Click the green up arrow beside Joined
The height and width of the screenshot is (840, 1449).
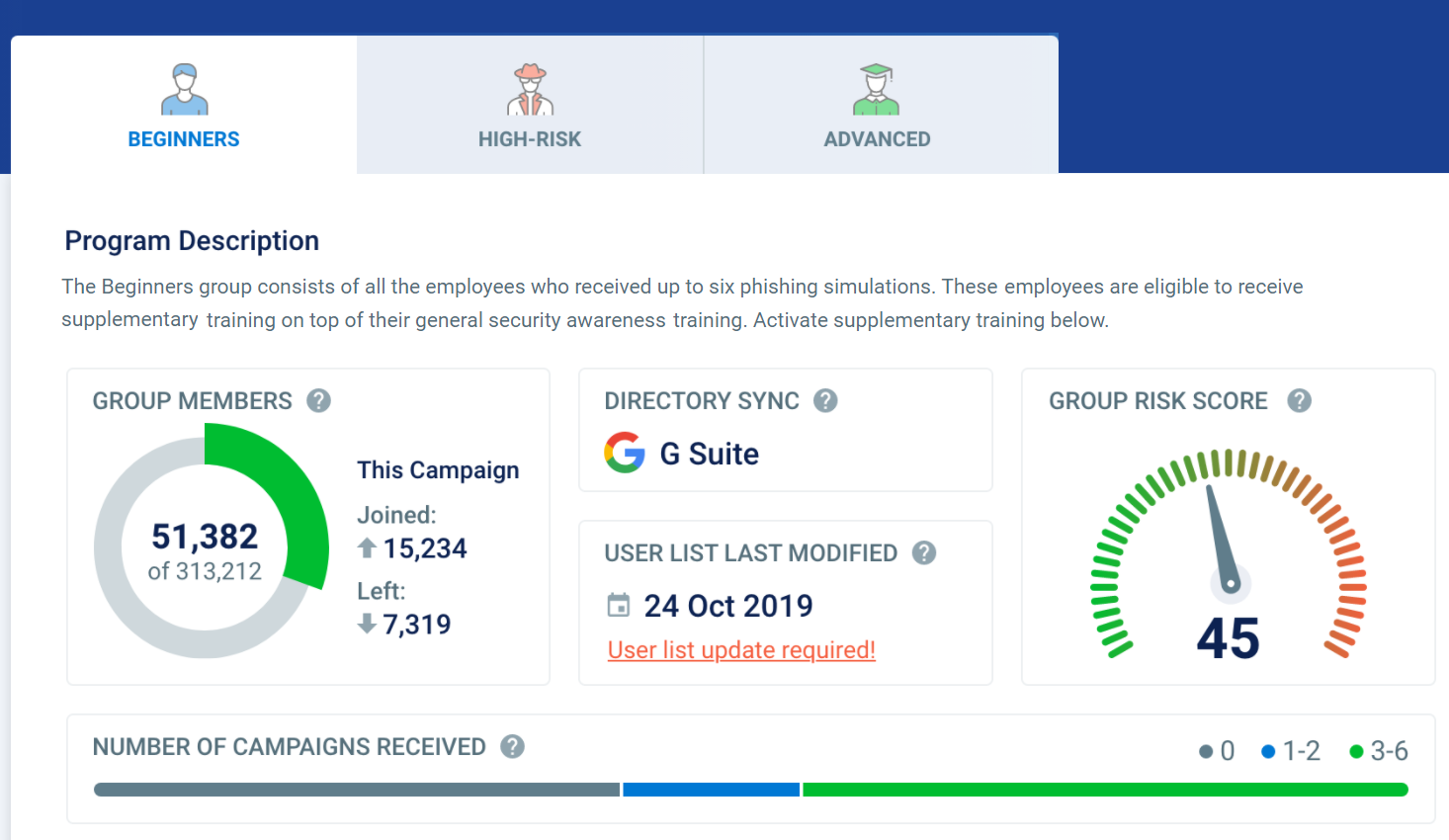click(367, 547)
